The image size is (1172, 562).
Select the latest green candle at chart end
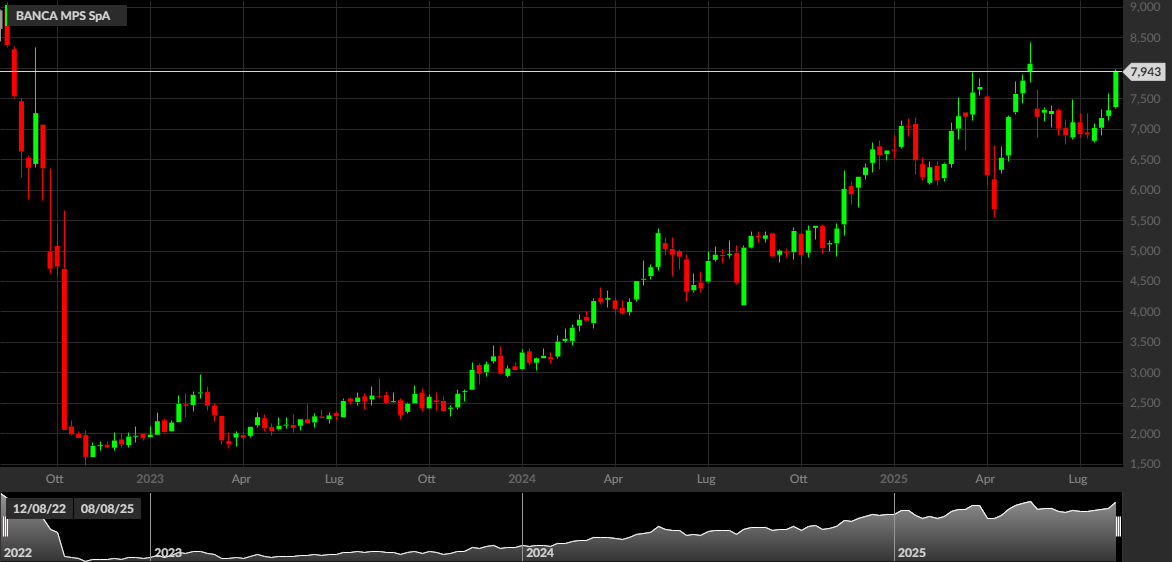(1115, 89)
